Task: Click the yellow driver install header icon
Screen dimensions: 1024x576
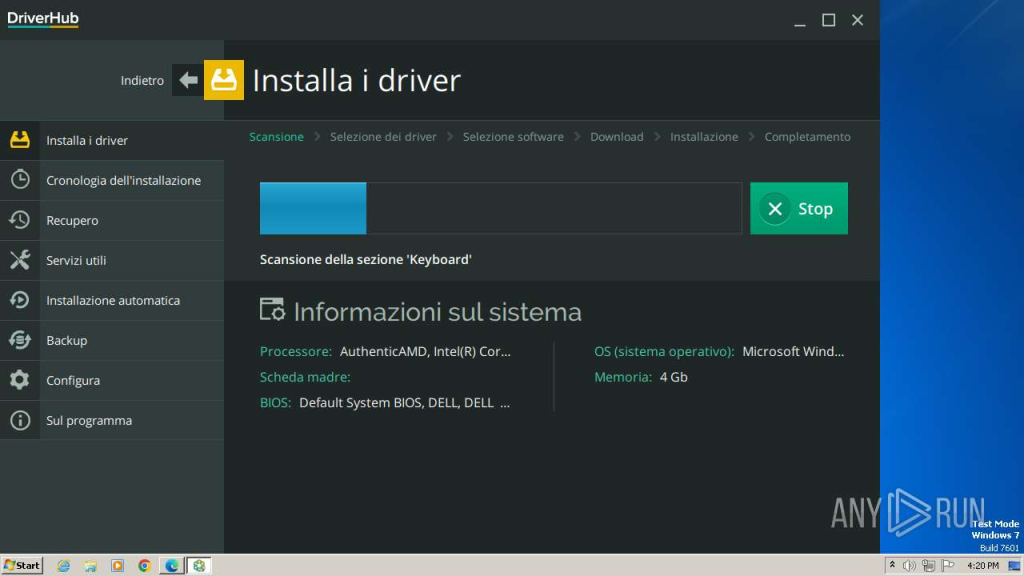Action: [x=224, y=80]
